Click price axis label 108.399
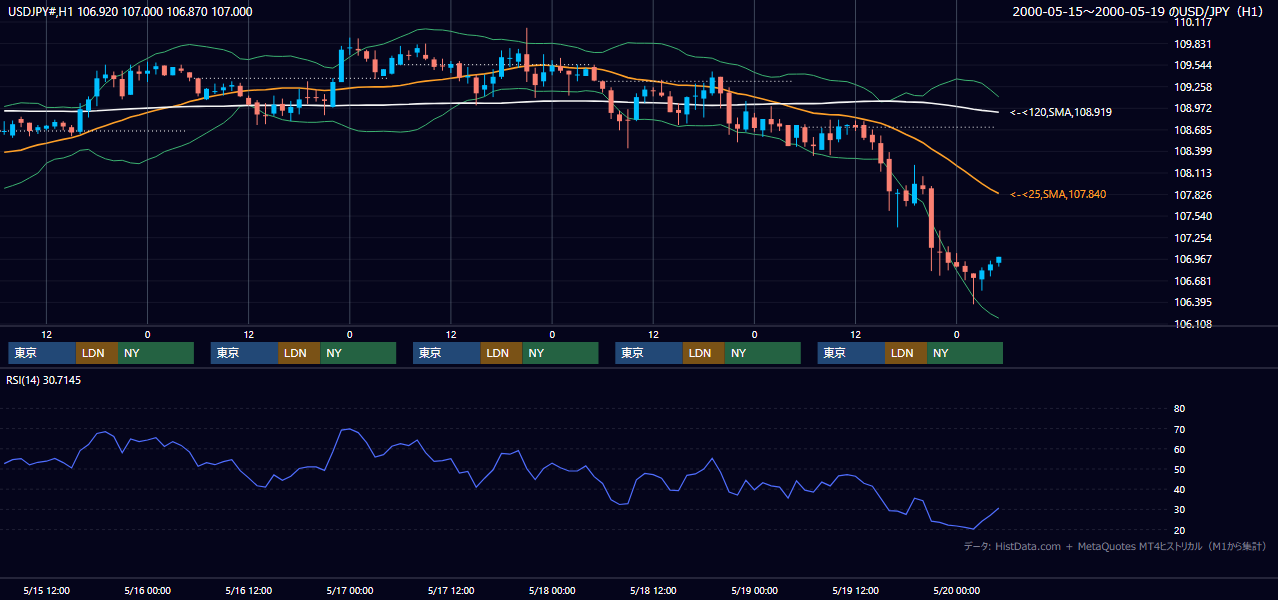 point(1193,151)
